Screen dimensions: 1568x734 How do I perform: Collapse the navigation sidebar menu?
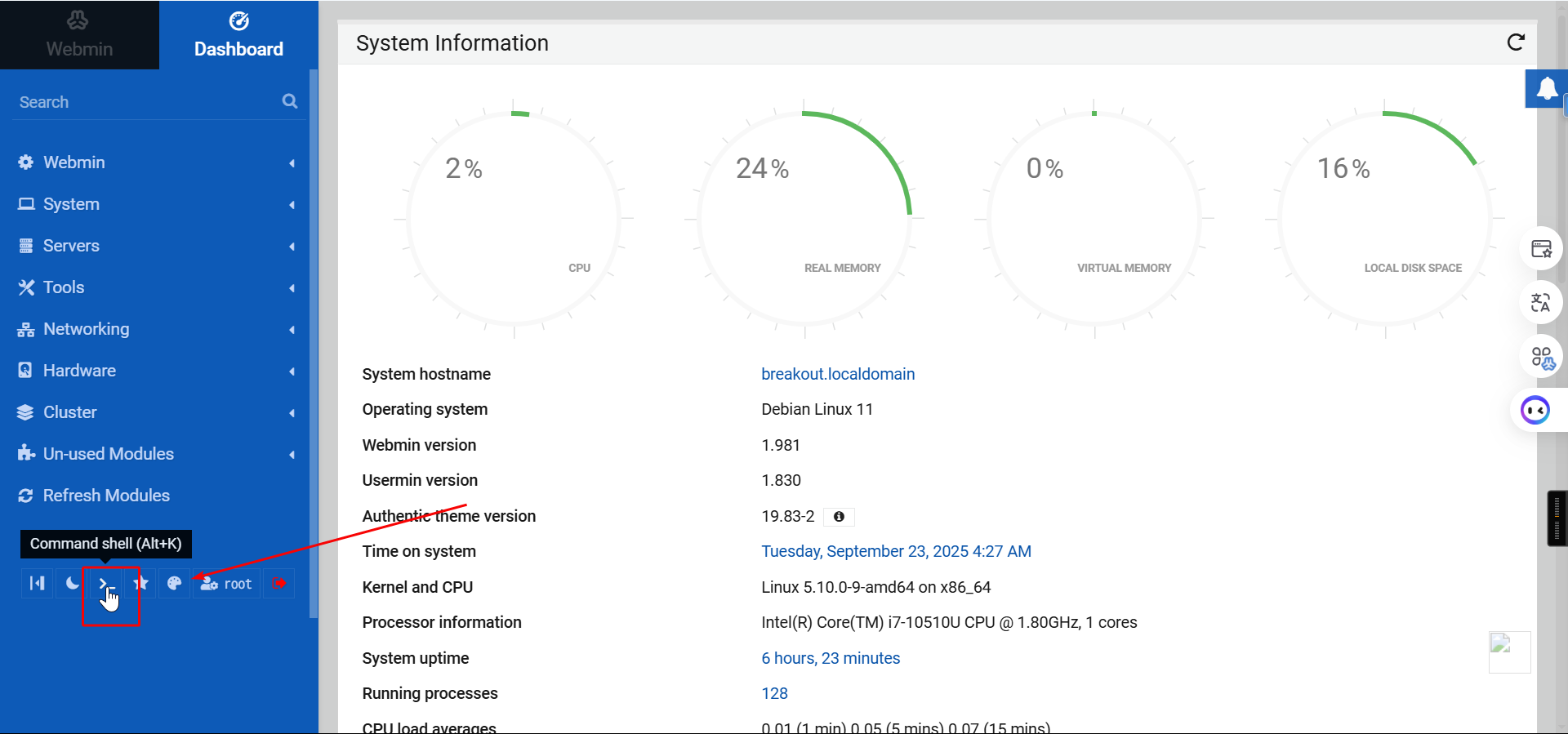(38, 583)
